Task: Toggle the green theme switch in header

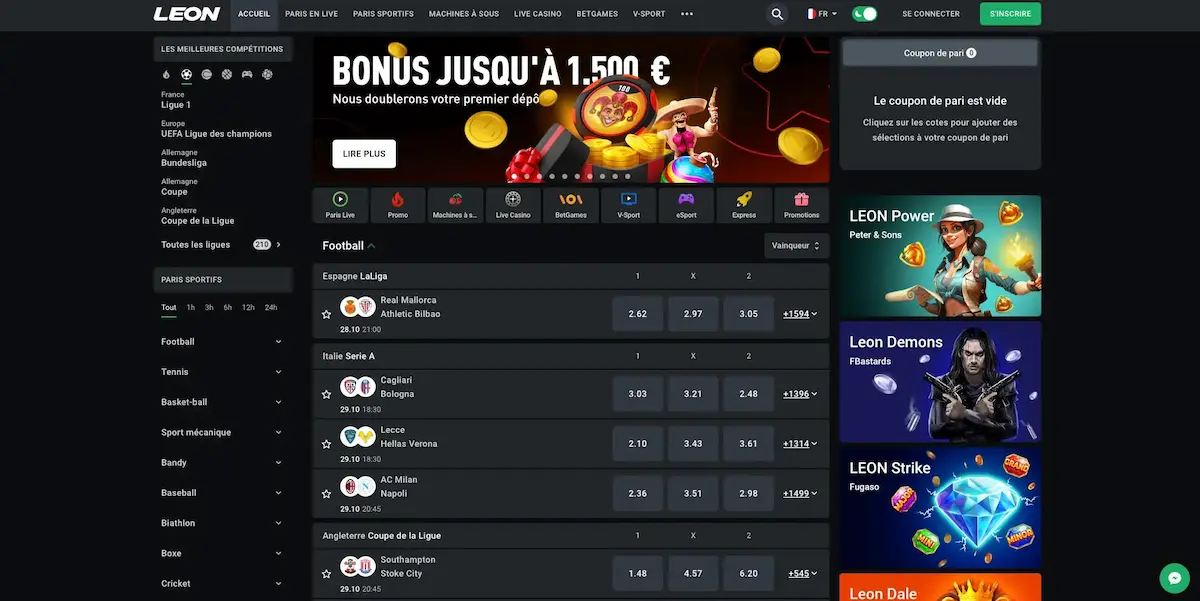Action: (x=865, y=14)
